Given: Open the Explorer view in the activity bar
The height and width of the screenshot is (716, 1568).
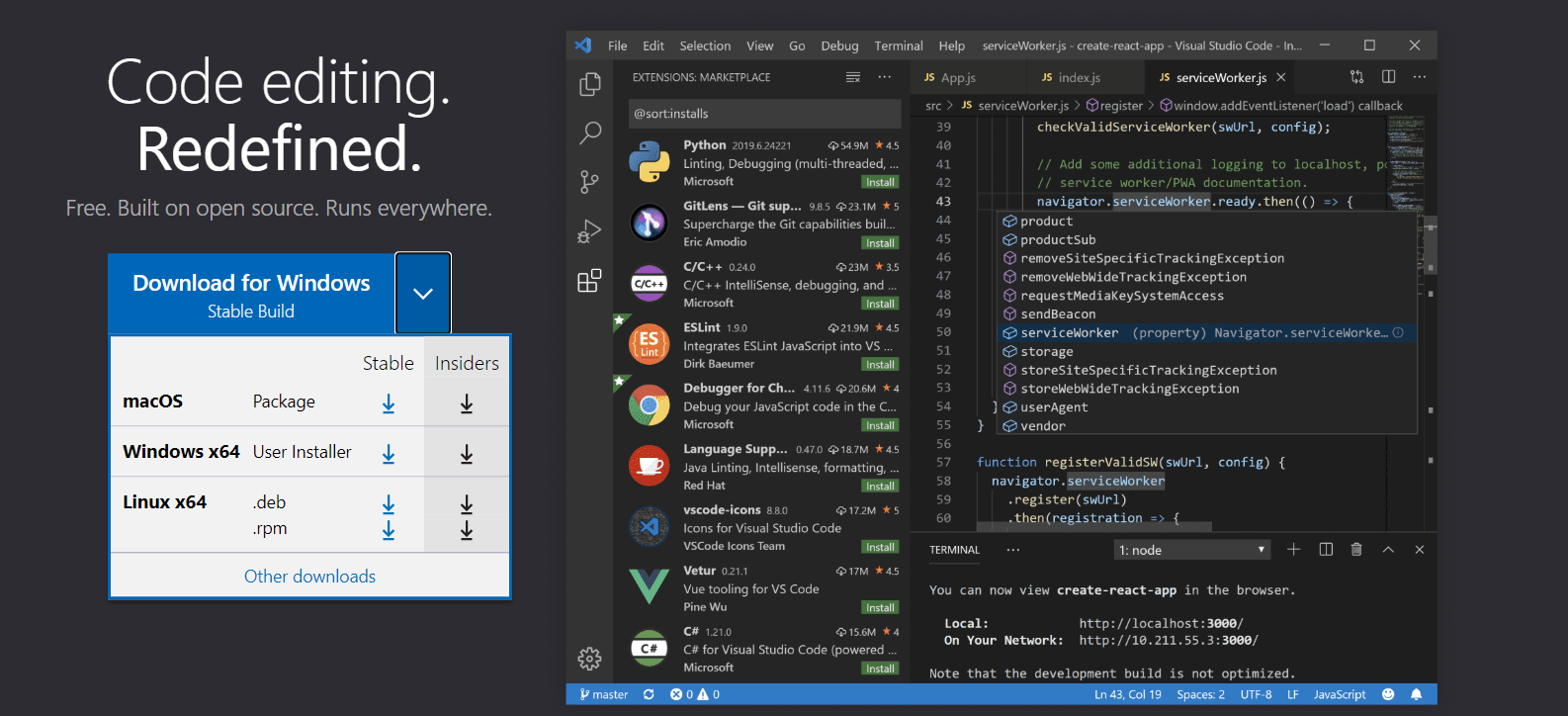Looking at the screenshot, I should point(590,84).
